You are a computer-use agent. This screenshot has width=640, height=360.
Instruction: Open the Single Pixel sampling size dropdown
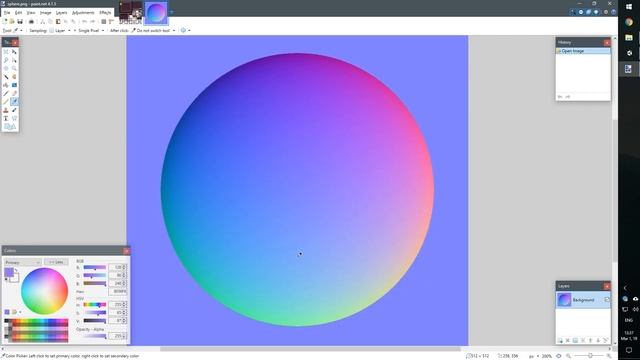91,31
